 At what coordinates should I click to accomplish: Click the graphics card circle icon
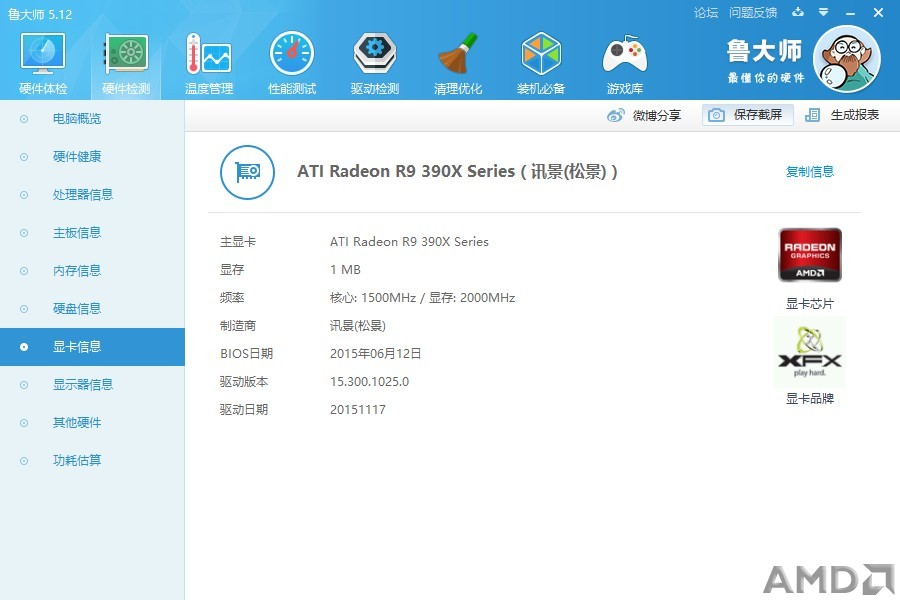[x=247, y=172]
